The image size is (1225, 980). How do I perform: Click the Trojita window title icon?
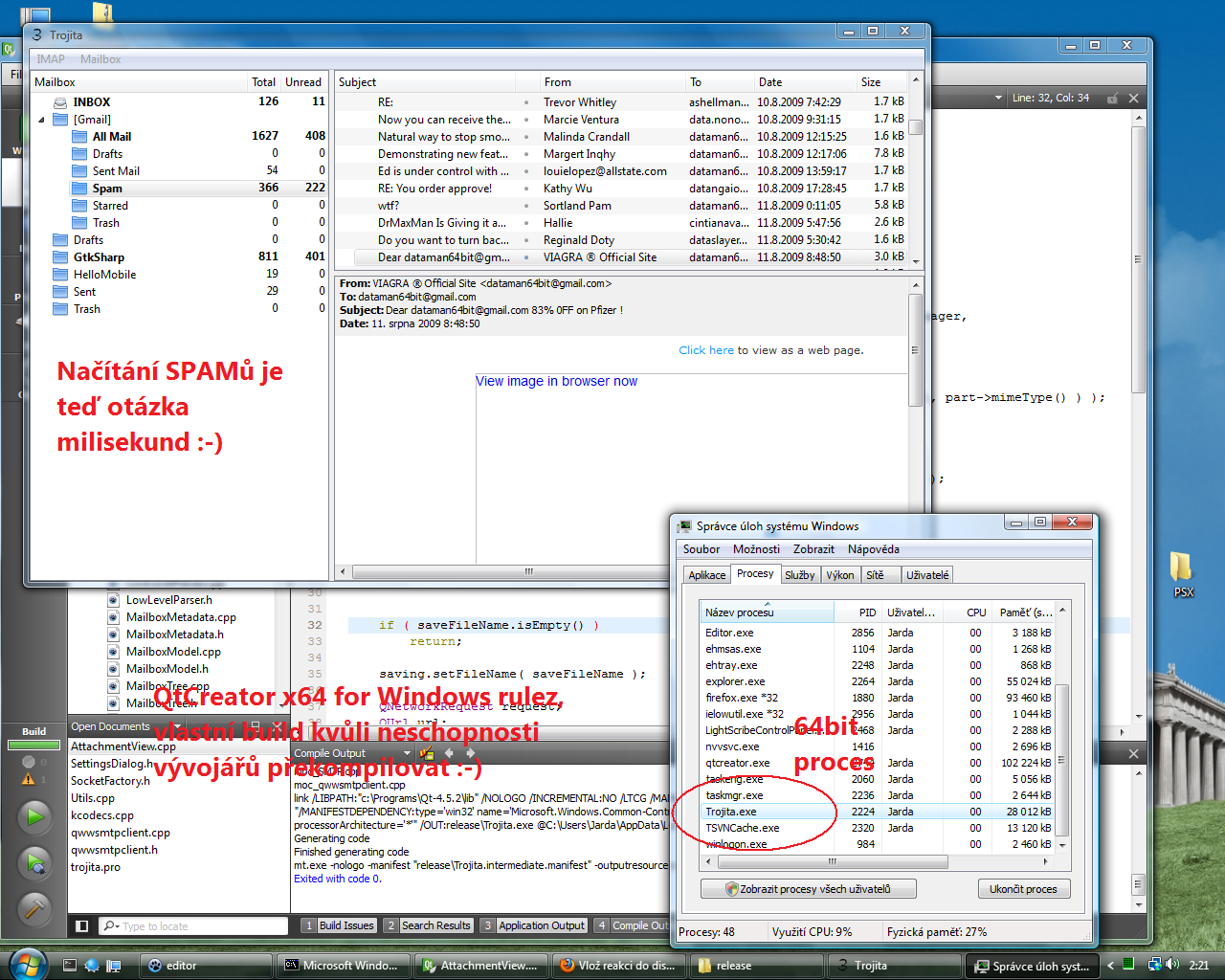[x=37, y=34]
